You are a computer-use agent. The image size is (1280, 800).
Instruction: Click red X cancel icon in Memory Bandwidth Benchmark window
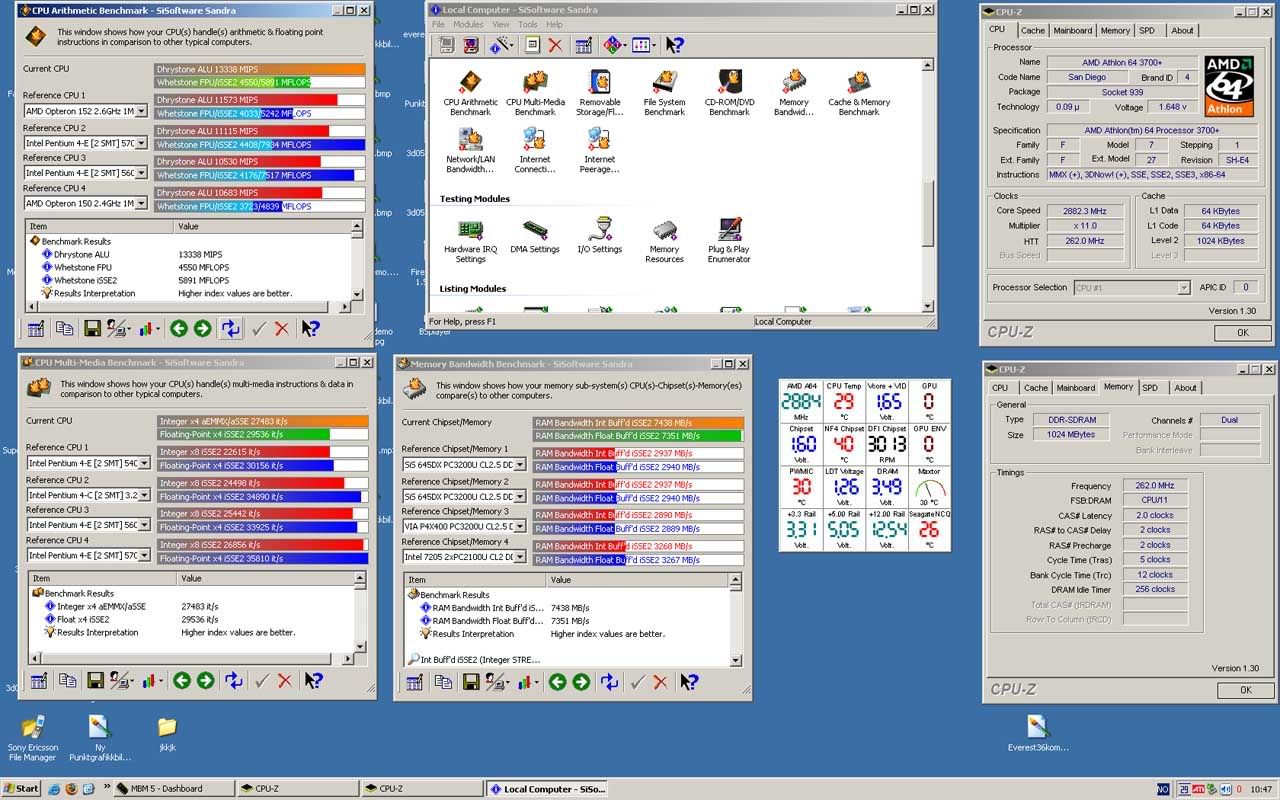click(660, 682)
